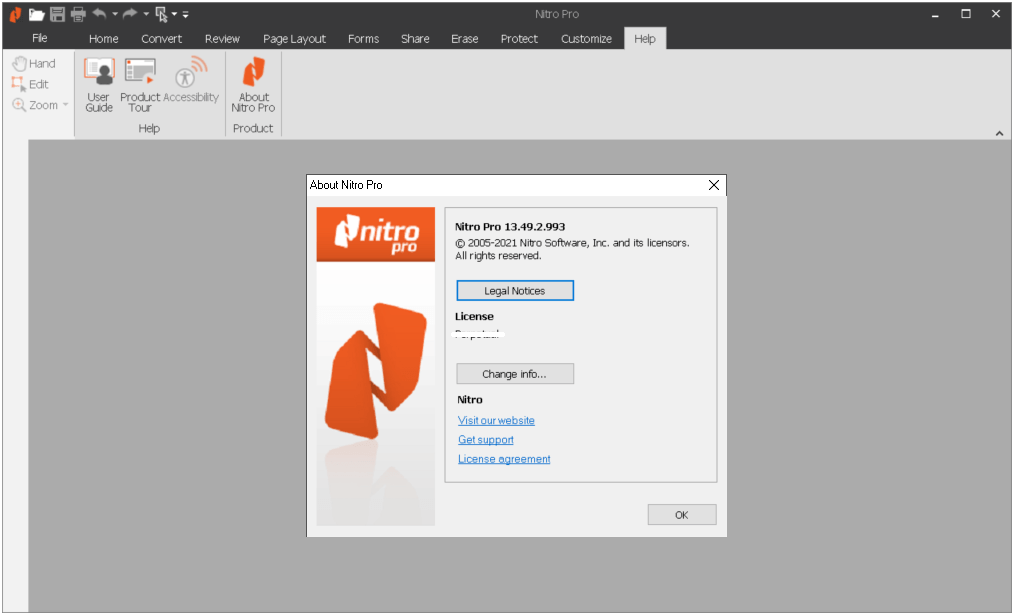Image resolution: width=1013 pixels, height=615 pixels.
Task: Undo the last action
Action: coord(99,14)
